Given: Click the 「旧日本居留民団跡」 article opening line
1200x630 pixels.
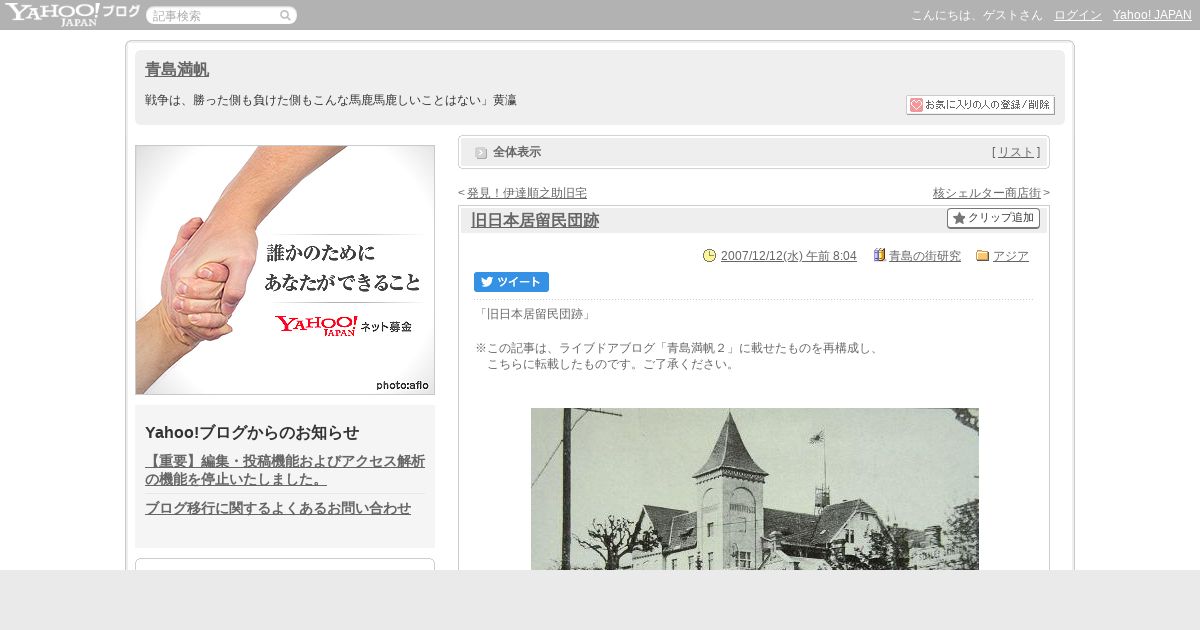Looking at the screenshot, I should tap(535, 313).
